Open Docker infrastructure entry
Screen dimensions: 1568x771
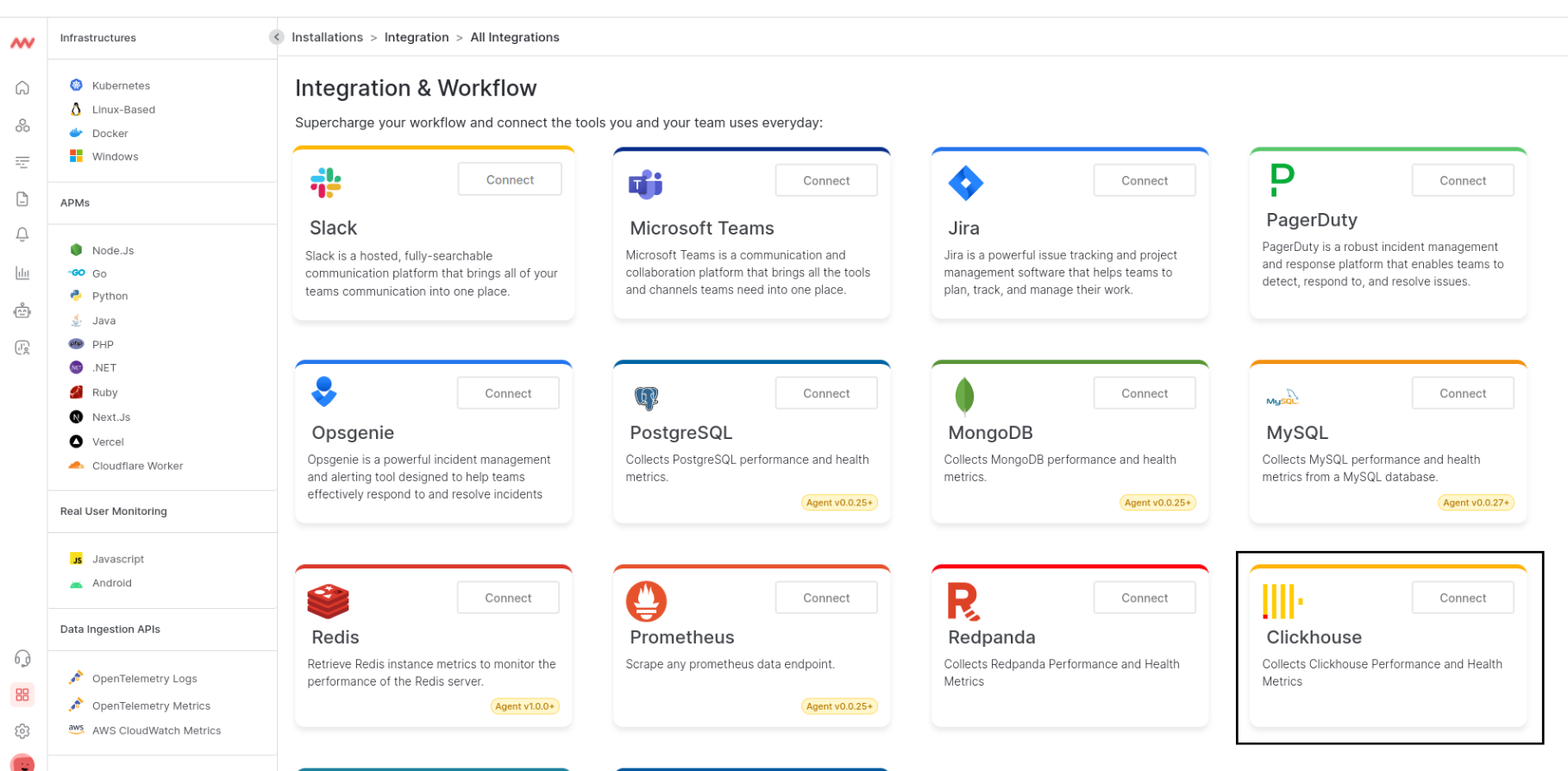click(x=110, y=134)
